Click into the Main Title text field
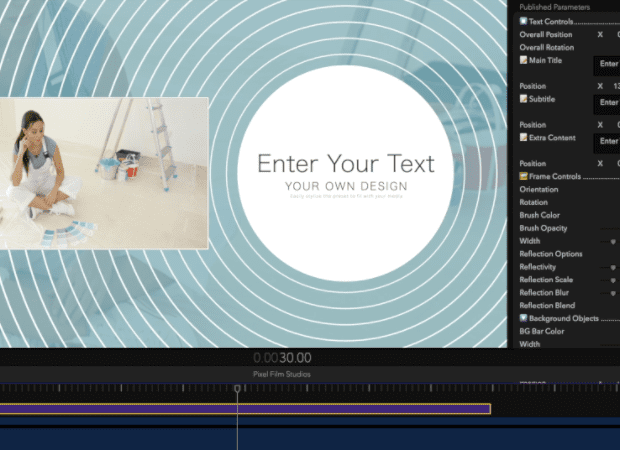The image size is (620, 450). pos(607,65)
